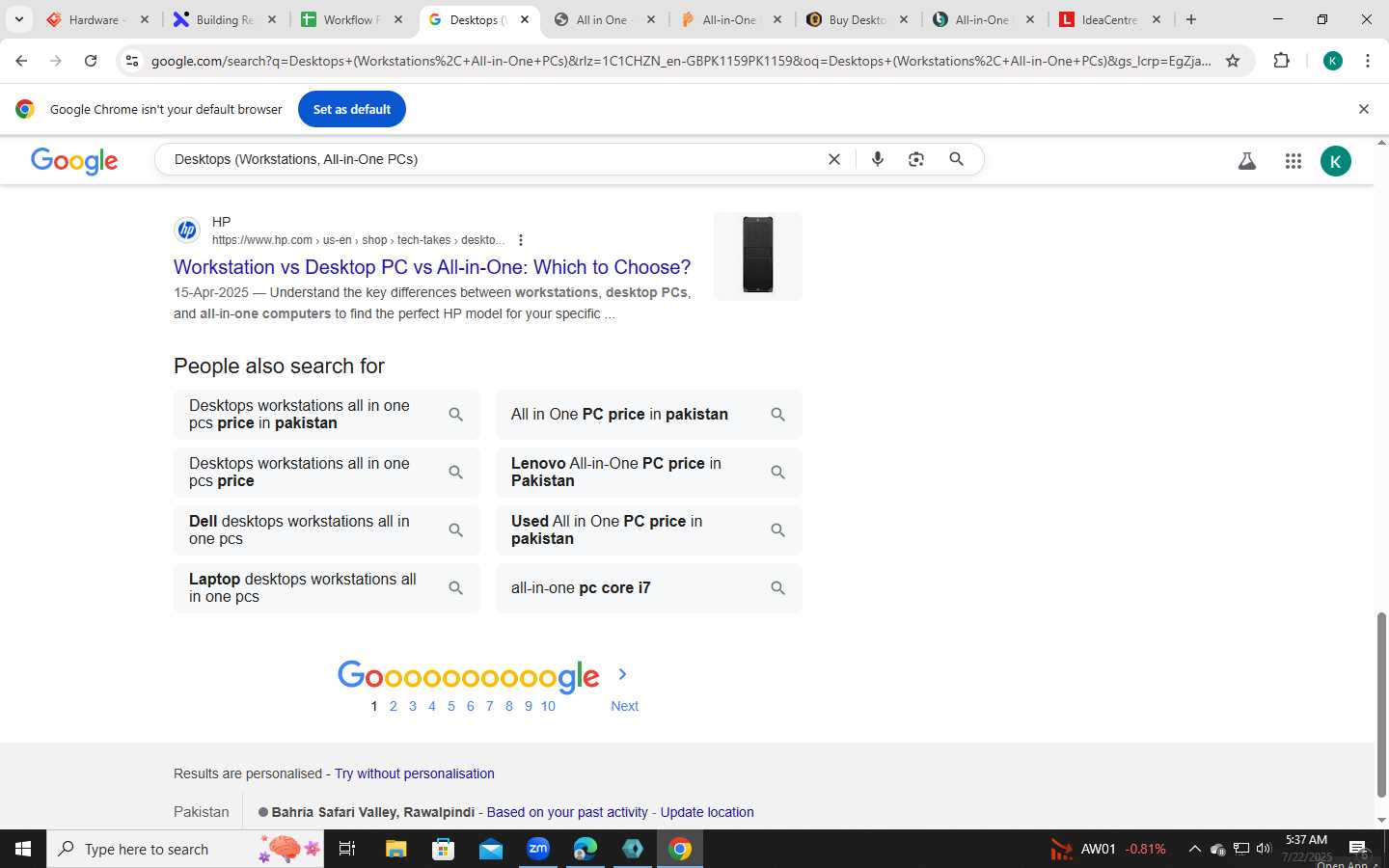Click the HP site favicon

[x=187, y=231]
